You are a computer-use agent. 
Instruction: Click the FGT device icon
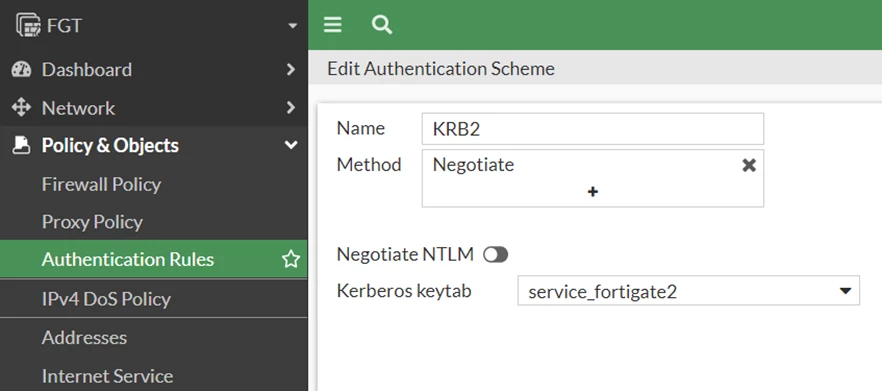(28, 25)
